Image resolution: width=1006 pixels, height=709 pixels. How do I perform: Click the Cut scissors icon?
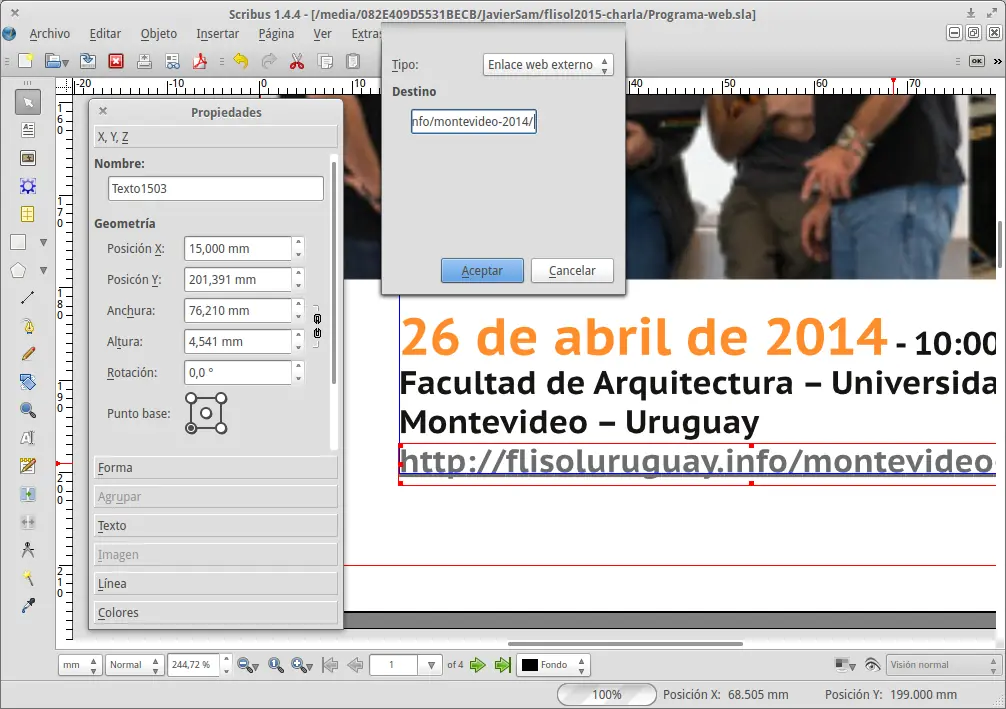click(x=297, y=61)
